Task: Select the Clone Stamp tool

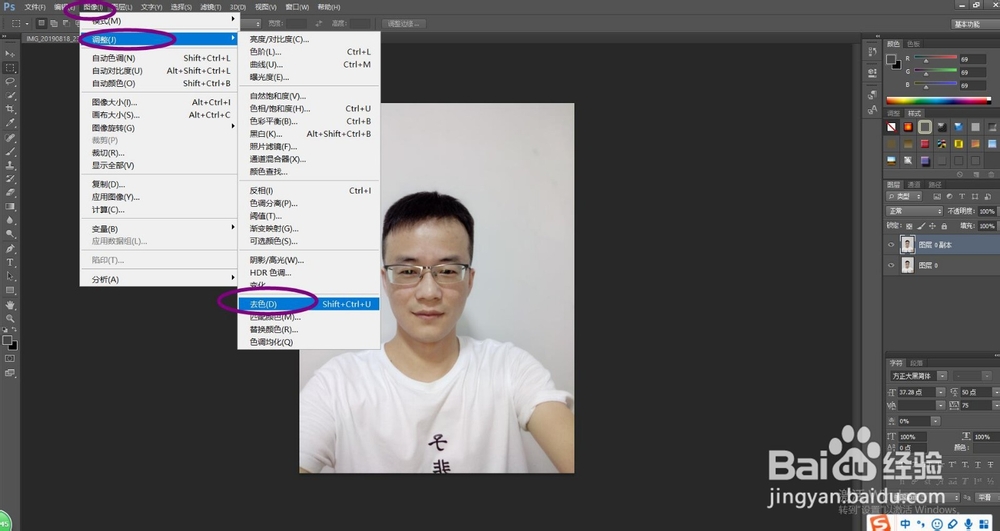Action: (10, 166)
